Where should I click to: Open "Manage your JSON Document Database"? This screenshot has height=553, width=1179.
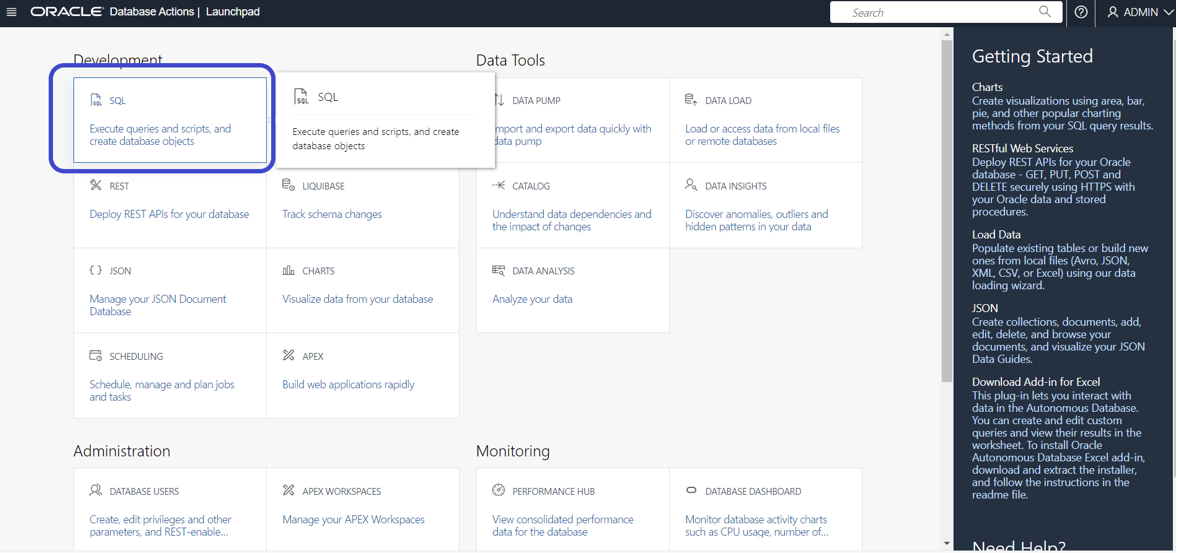158,305
